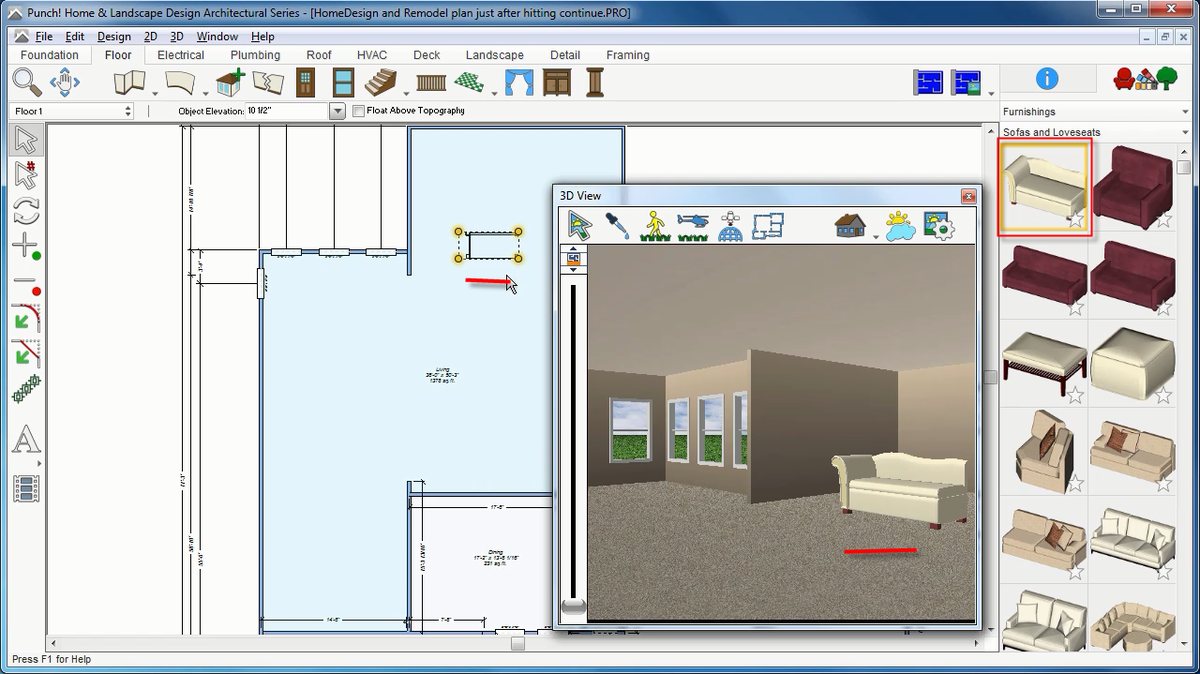Select the Zoom magnifier tool
Screen dimensions: 1200x674
(x=27, y=82)
